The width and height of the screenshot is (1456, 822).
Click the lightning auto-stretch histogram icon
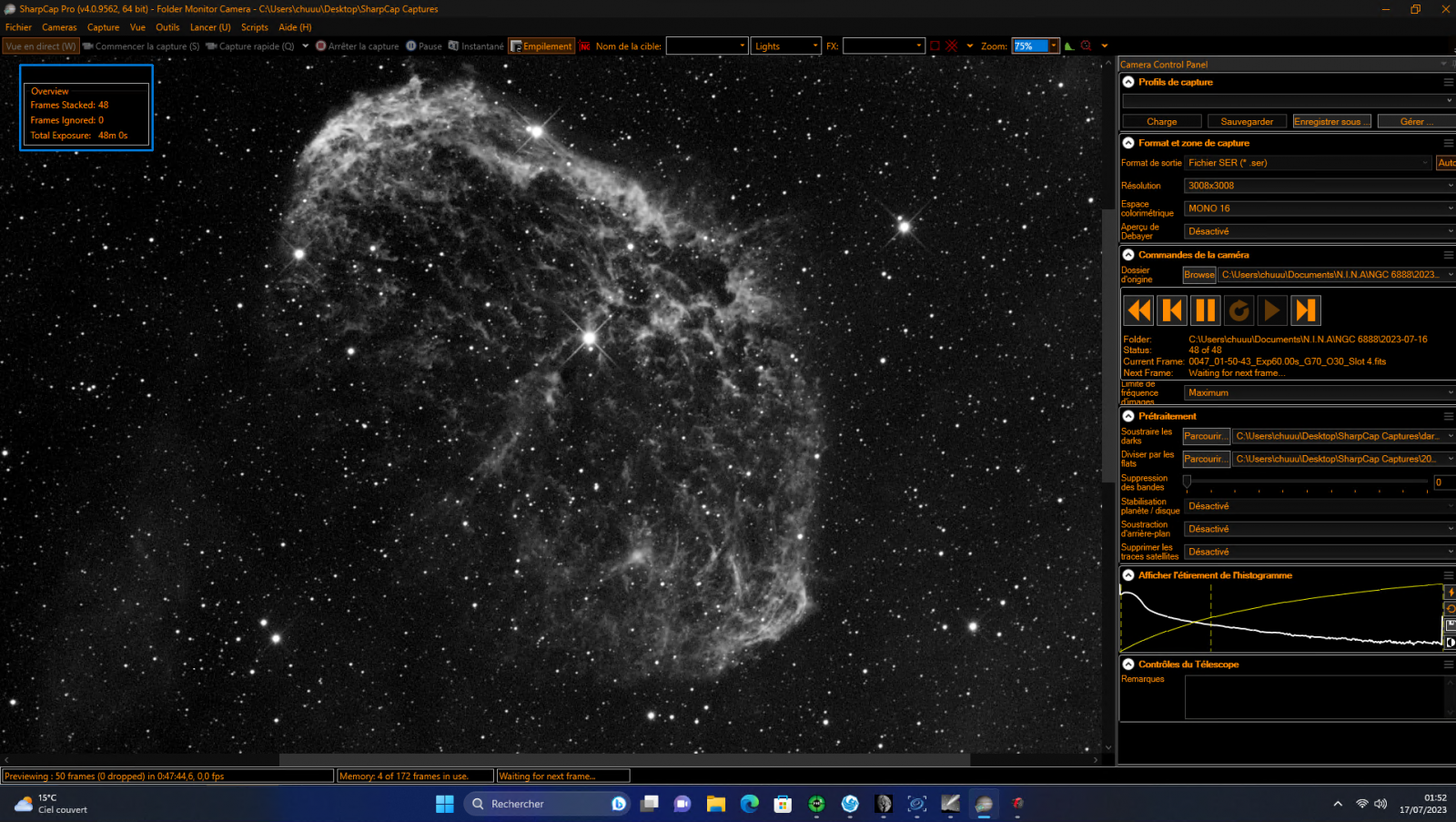tap(1451, 593)
